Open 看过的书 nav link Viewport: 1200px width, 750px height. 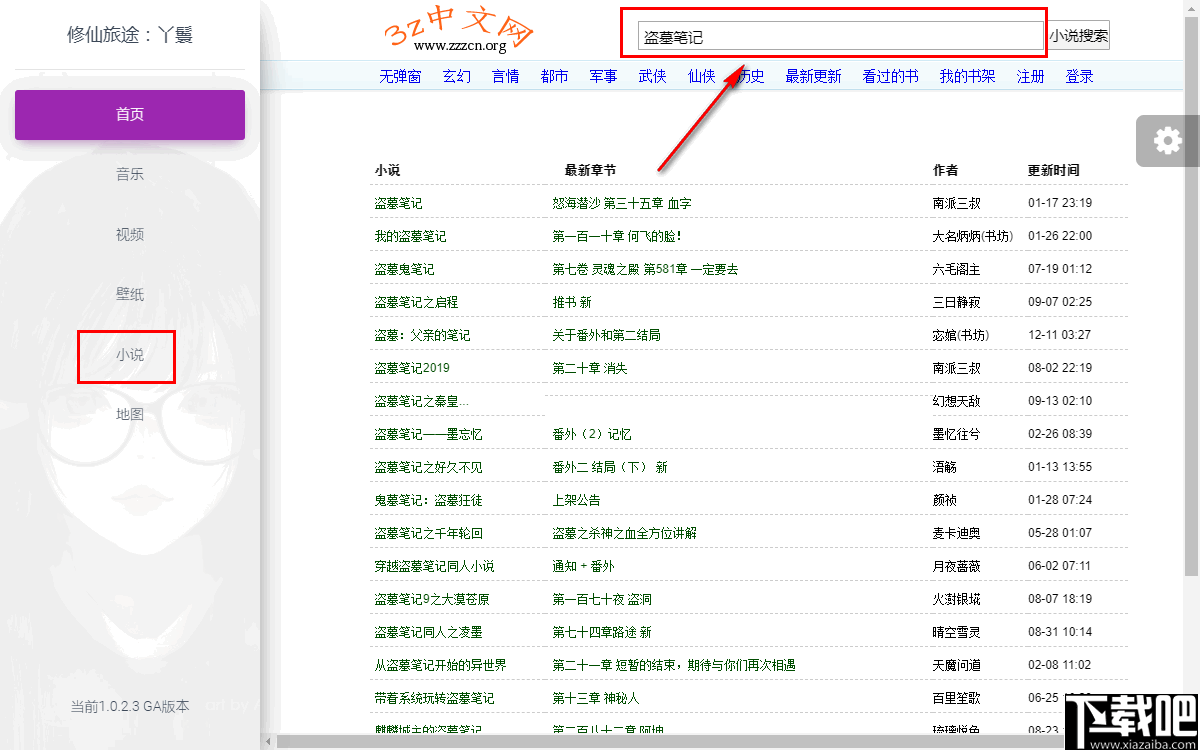(891, 76)
